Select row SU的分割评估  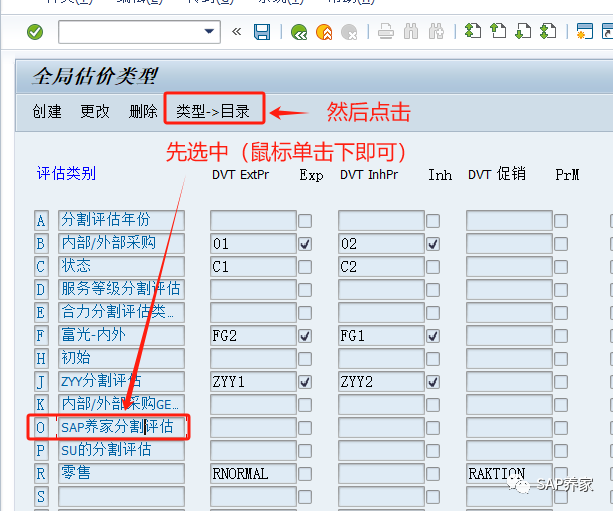click(122, 450)
